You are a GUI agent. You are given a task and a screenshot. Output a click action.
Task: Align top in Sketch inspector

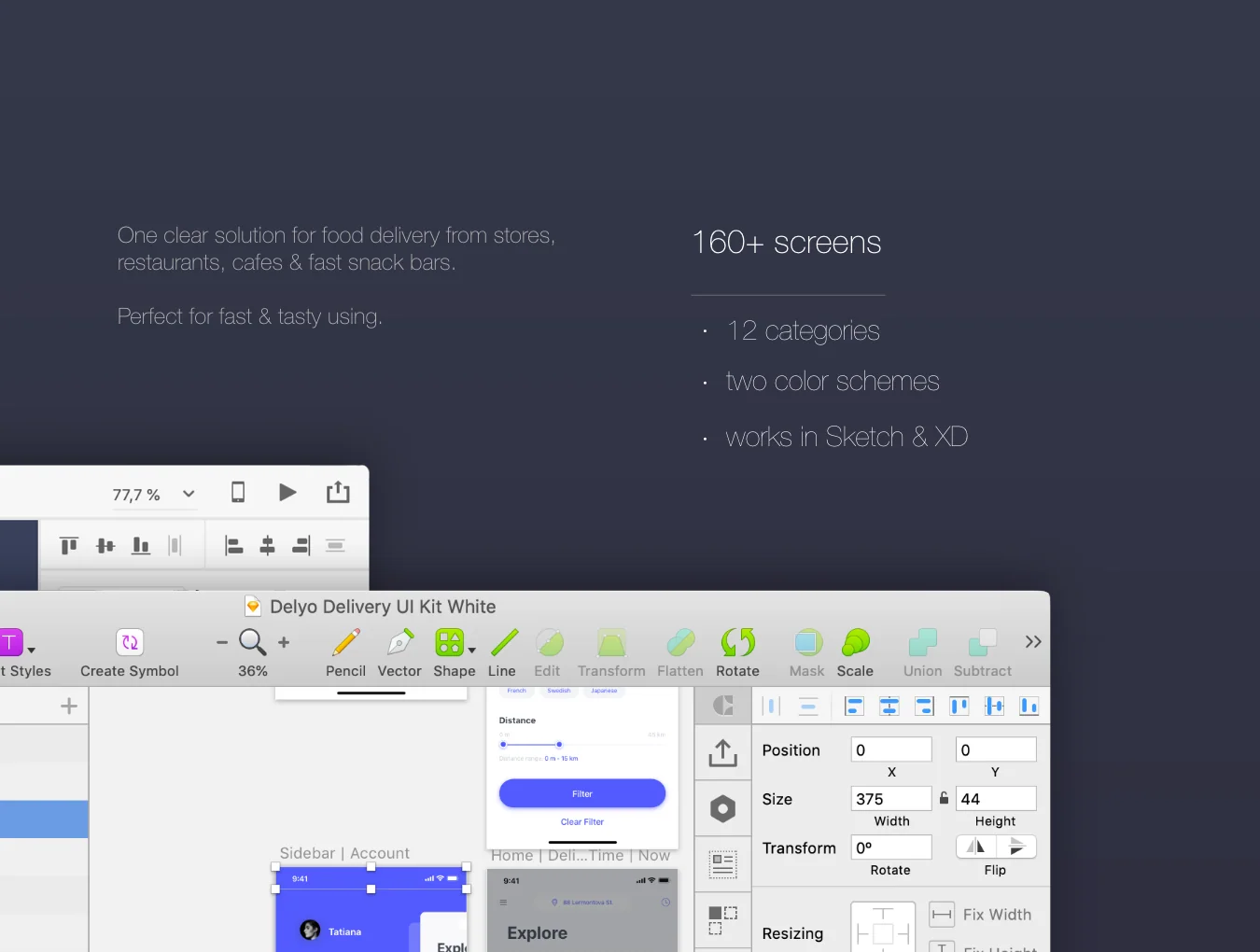[959, 707]
